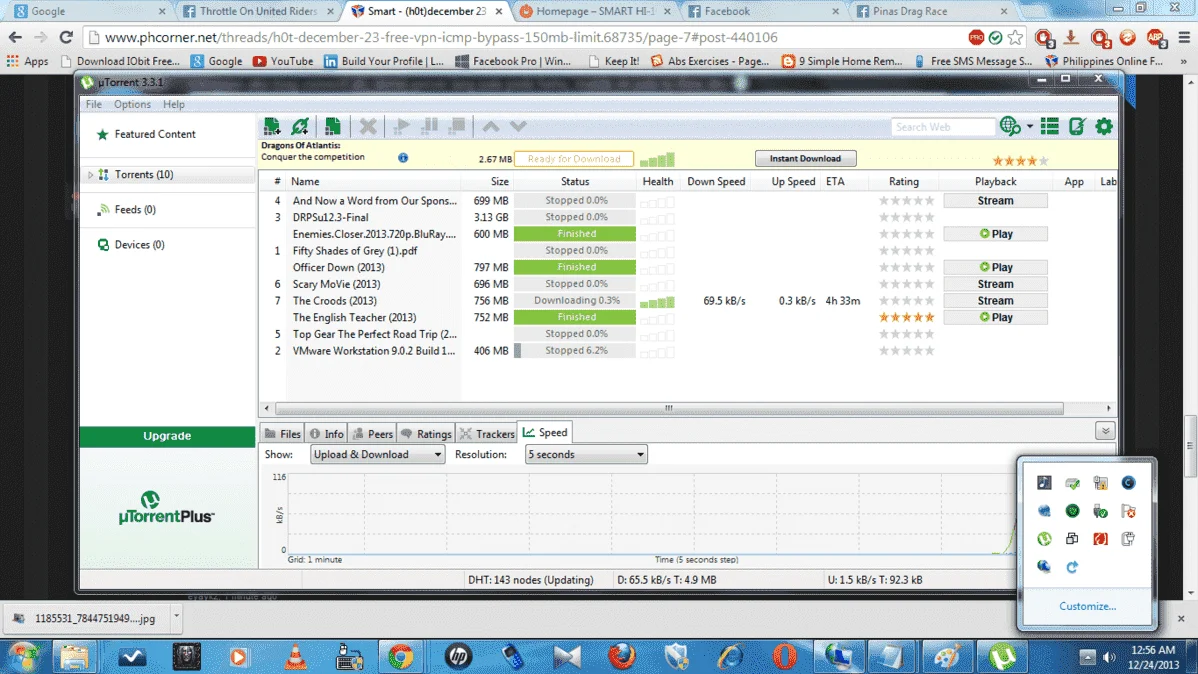The height and width of the screenshot is (674, 1198).
Task: Click the Create New Torrent icon
Action: tap(332, 126)
